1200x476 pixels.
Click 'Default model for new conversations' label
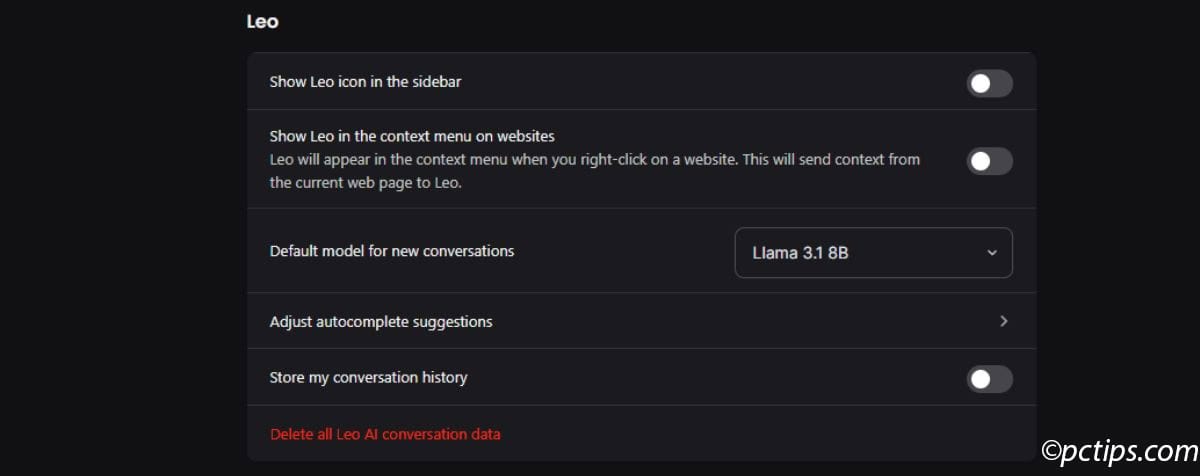[x=392, y=251]
